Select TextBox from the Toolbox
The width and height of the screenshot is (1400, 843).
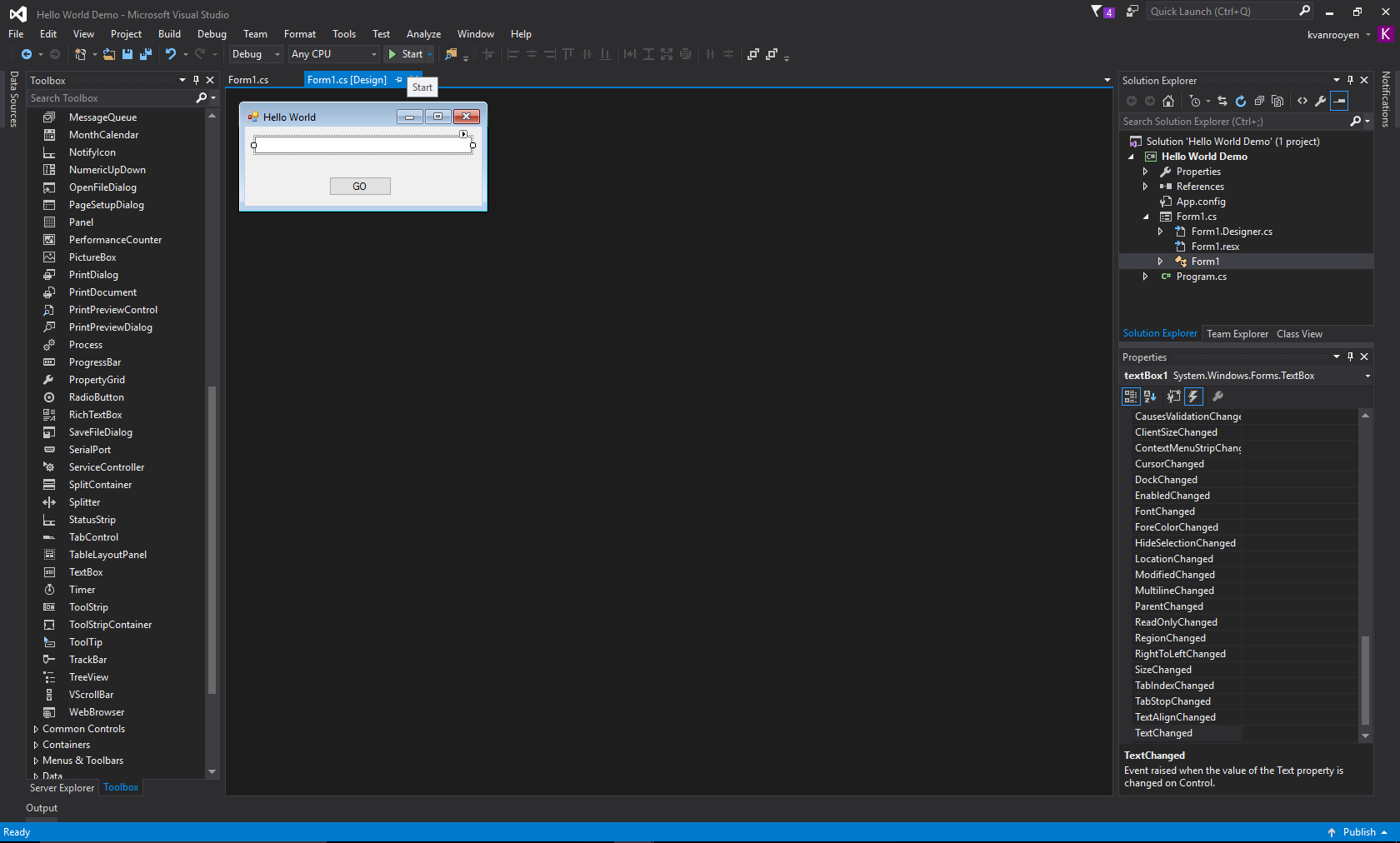[85, 571]
